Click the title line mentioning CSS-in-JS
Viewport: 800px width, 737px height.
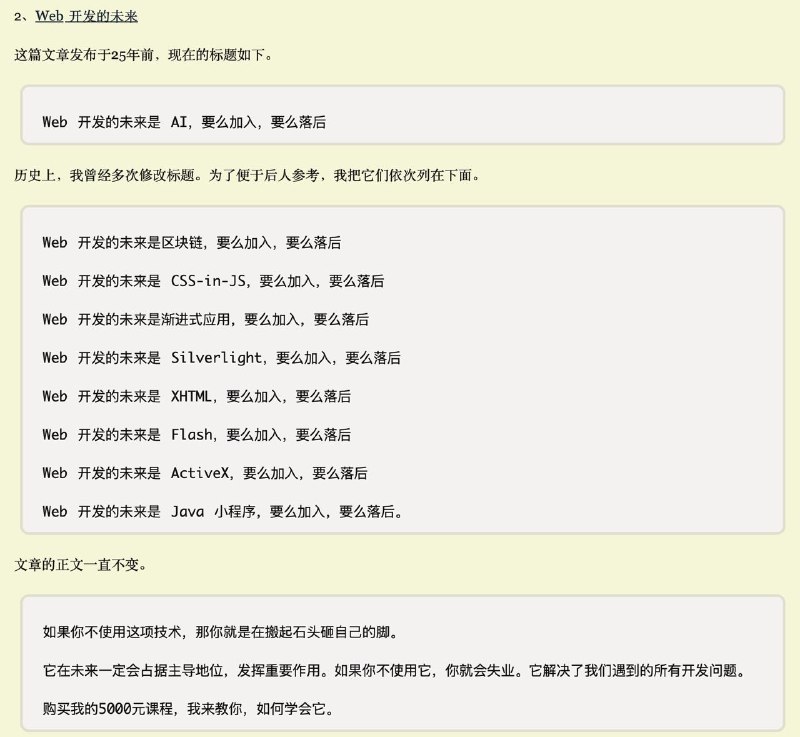(x=213, y=281)
